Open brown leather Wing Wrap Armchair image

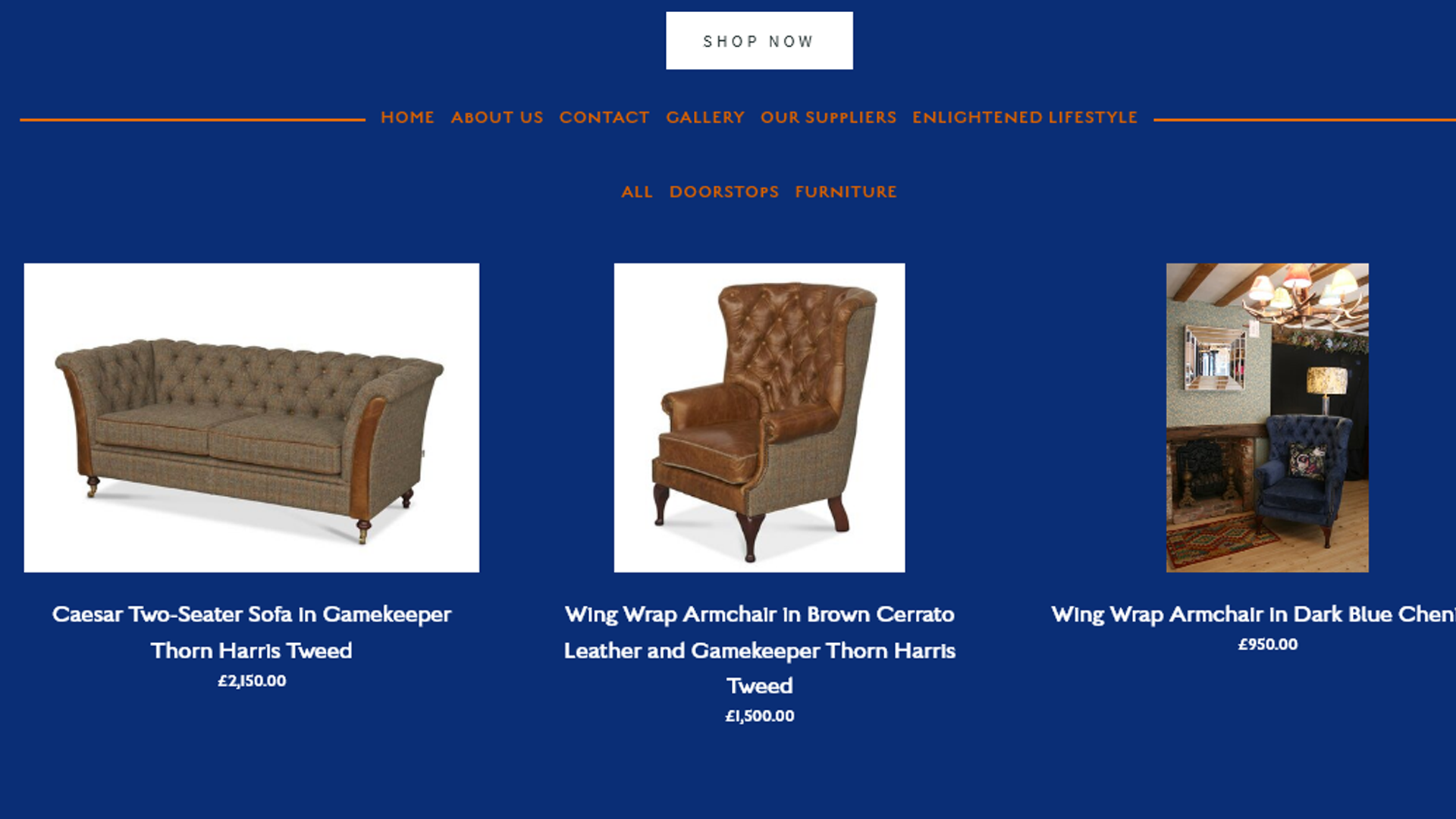[759, 418]
